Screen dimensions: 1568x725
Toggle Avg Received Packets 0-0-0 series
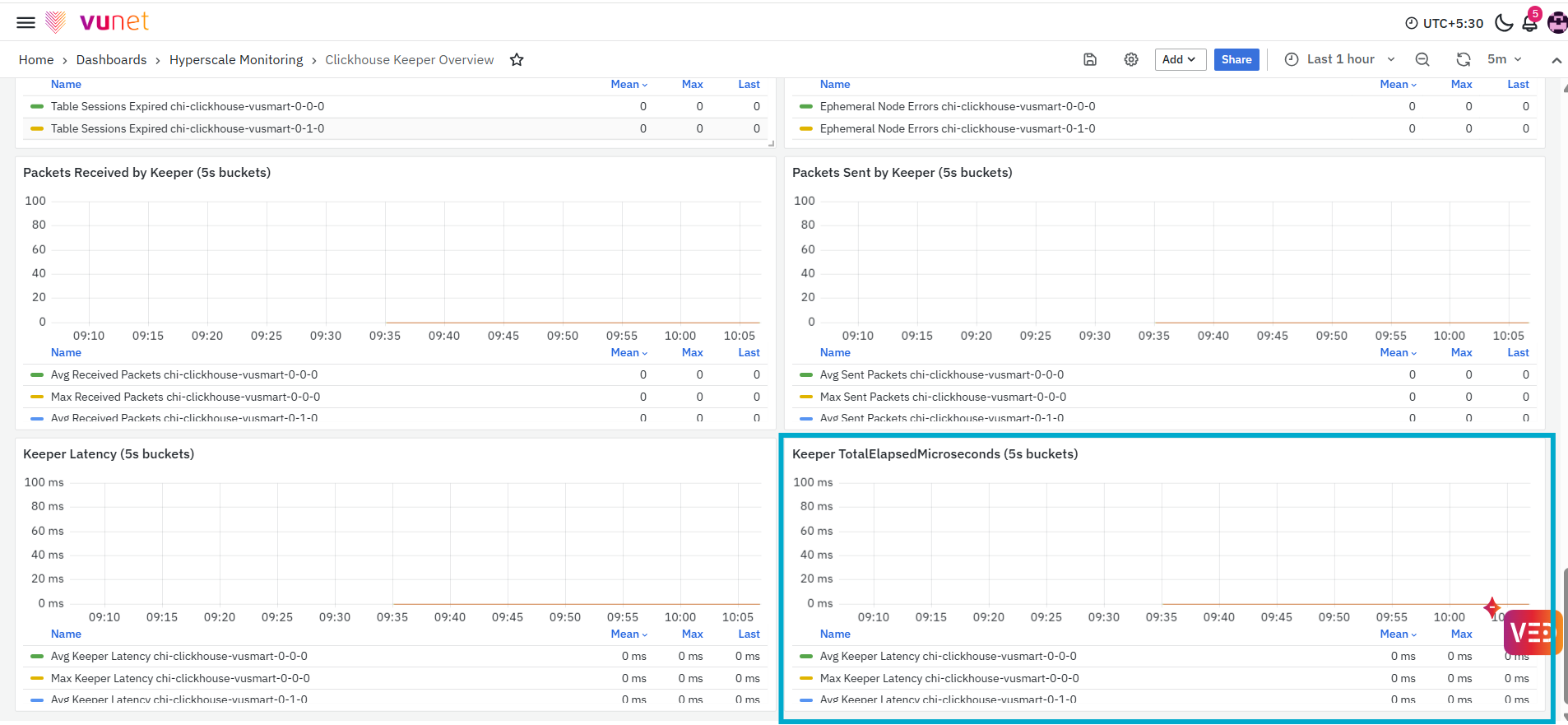184,374
